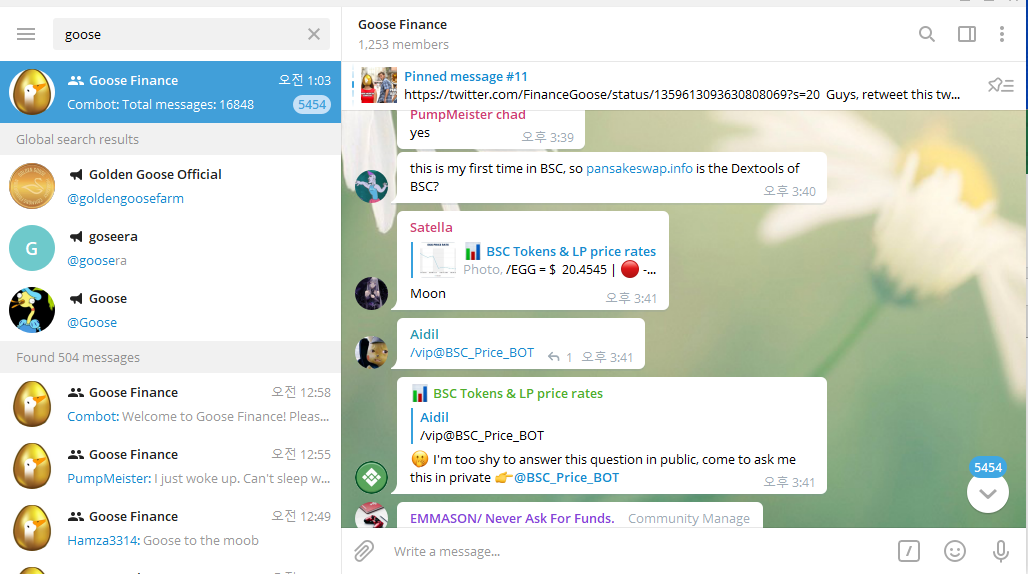Viewport: 1028px width, 574px height.
Task: Click Aidil's avatar picture
Action: [x=372, y=353]
